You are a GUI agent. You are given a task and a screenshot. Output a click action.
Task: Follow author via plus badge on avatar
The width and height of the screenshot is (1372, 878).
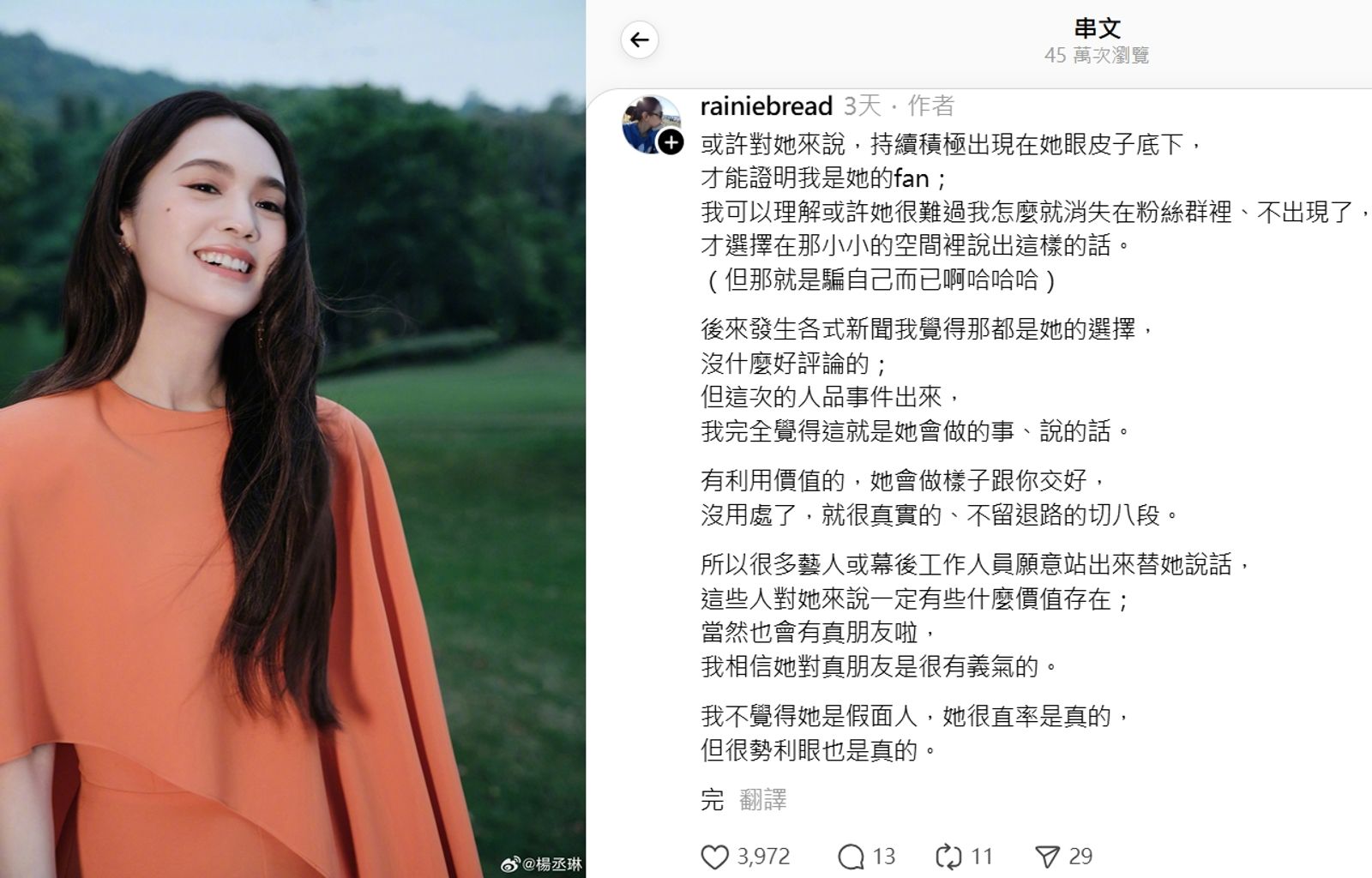coord(671,142)
